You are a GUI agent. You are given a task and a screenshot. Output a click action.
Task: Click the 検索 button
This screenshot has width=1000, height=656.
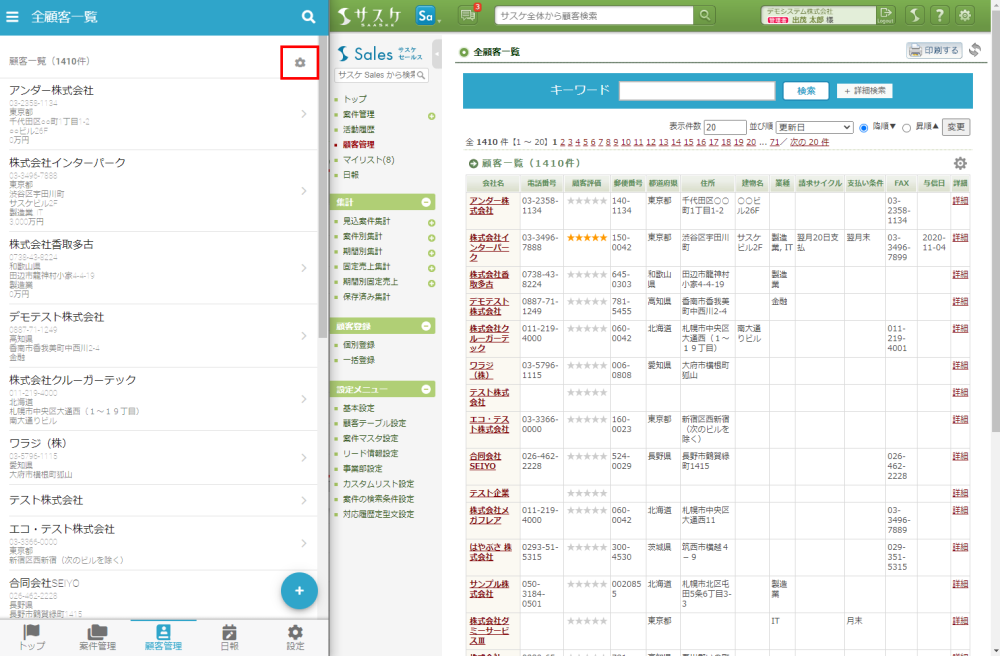pyautogui.click(x=806, y=91)
